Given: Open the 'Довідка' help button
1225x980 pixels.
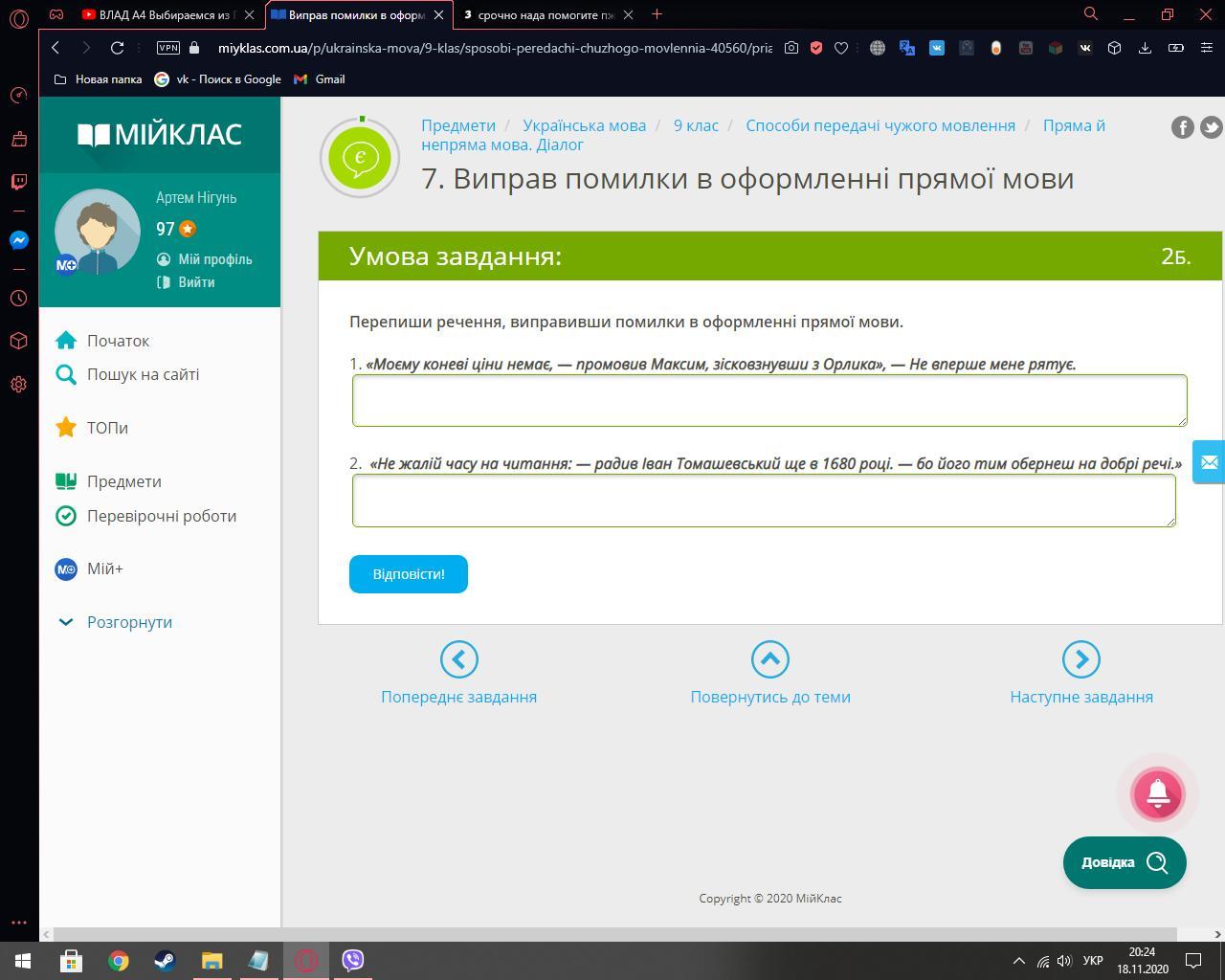Looking at the screenshot, I should tap(1125, 862).
